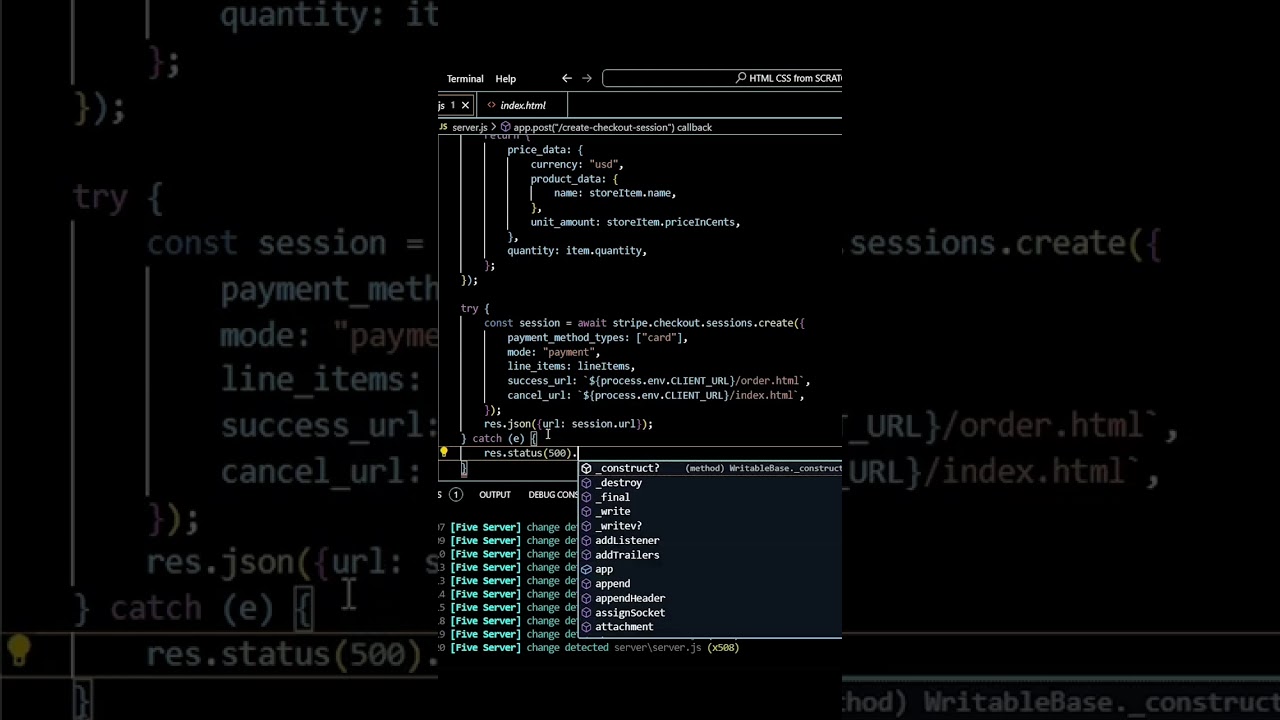Viewport: 1280px width, 720px height.
Task: Click server.js in the breadcrumb
Action: (x=470, y=128)
